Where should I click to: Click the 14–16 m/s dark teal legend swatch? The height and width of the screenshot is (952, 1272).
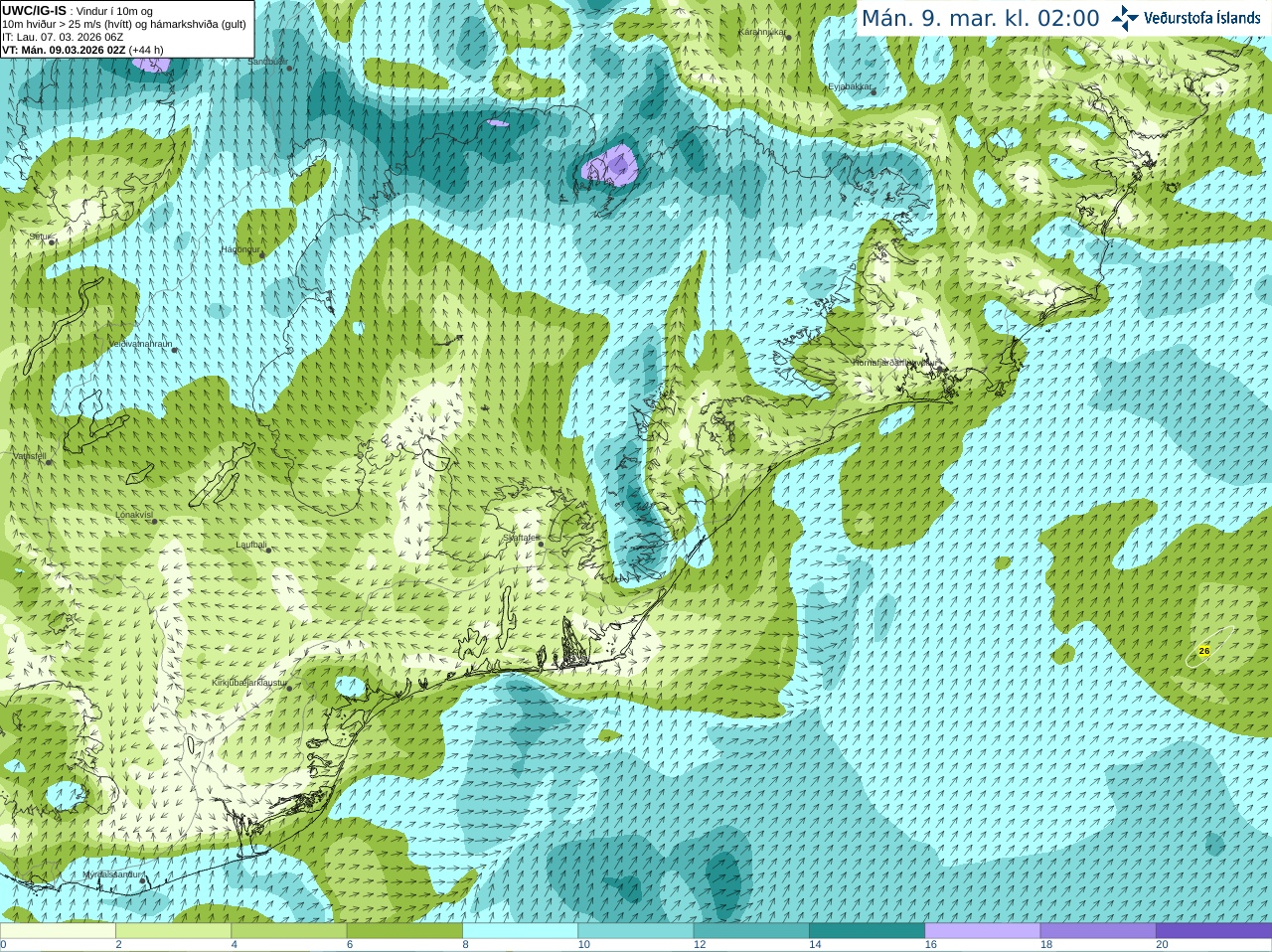click(867, 931)
